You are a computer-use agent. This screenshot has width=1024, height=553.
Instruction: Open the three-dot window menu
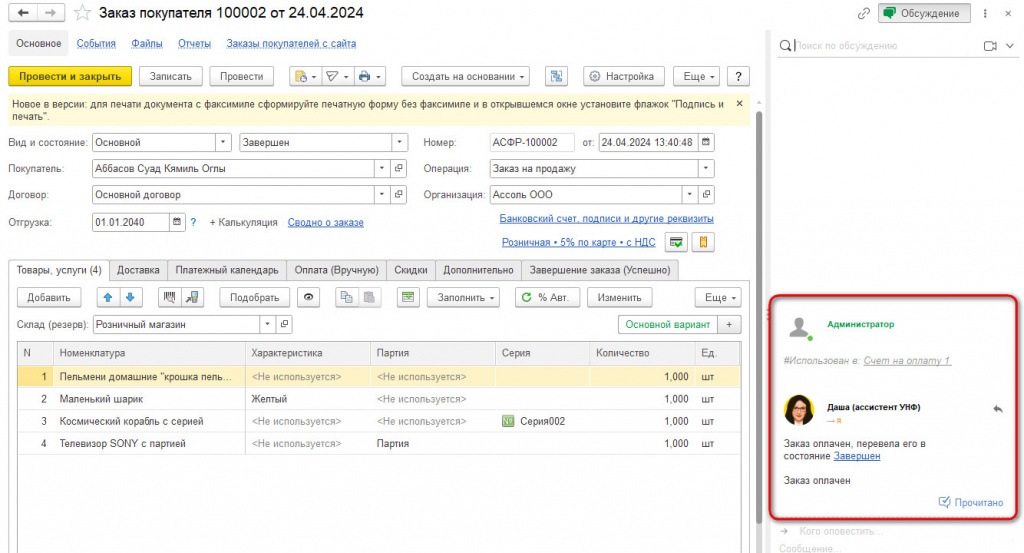985,13
